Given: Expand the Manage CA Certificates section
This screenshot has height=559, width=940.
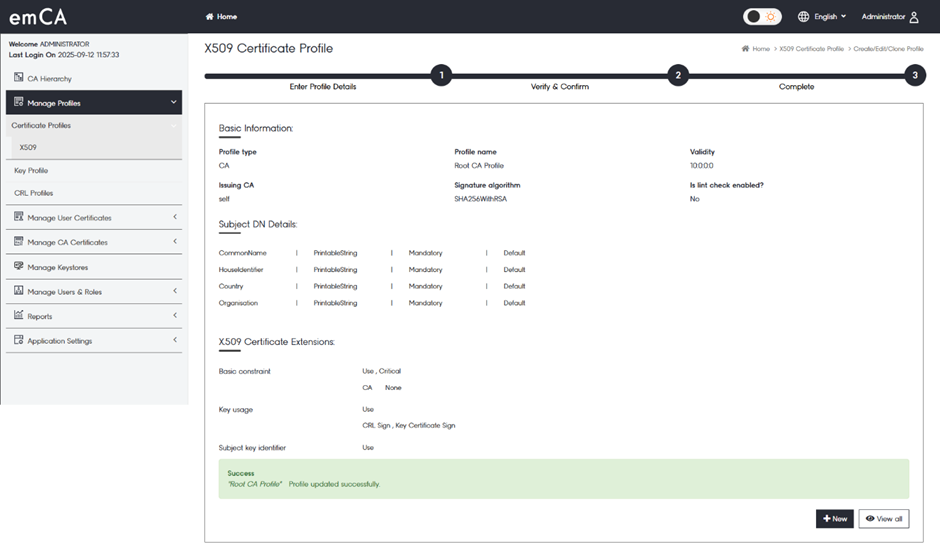Looking at the screenshot, I should 174,242.
